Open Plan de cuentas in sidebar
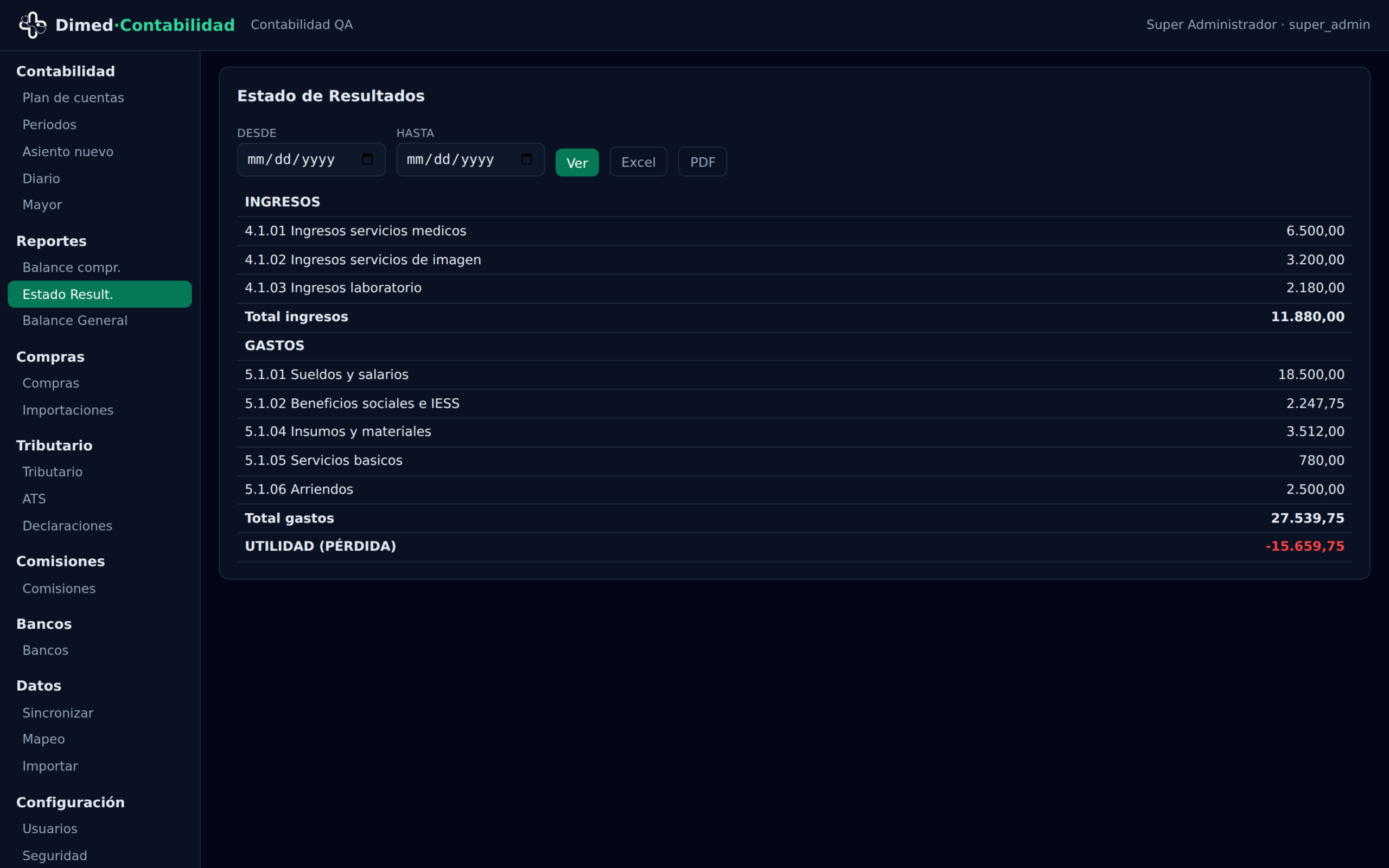 pos(73,98)
